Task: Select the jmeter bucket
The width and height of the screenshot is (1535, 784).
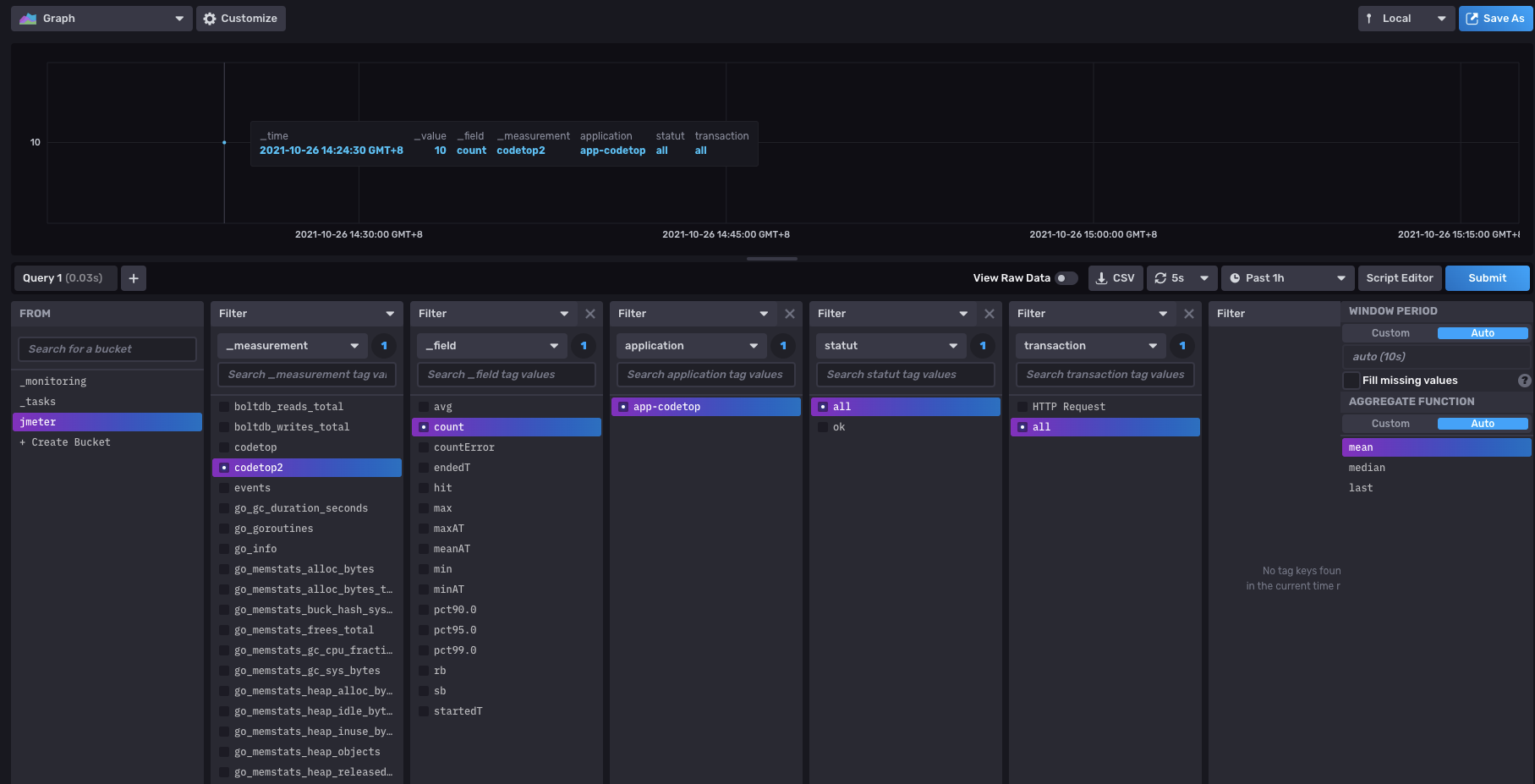Action: 107,422
